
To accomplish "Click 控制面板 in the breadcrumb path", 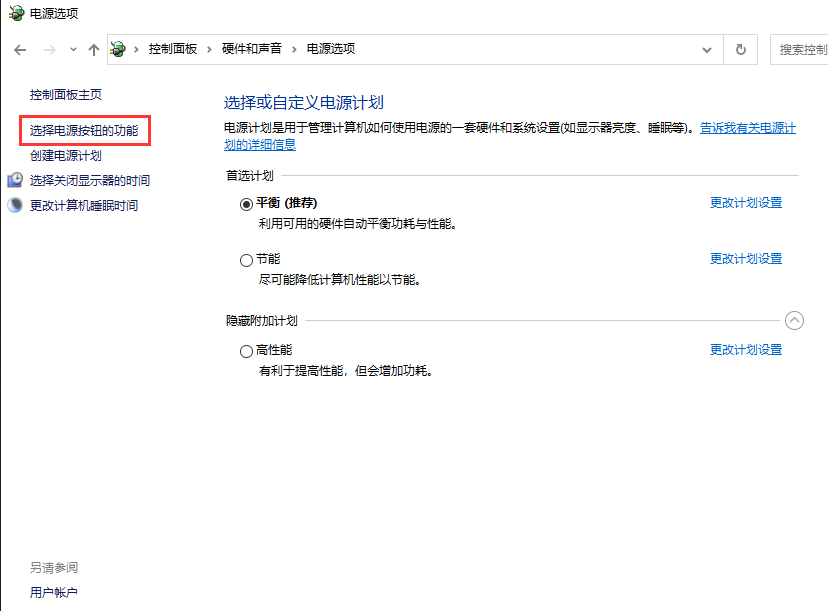I will [x=173, y=49].
